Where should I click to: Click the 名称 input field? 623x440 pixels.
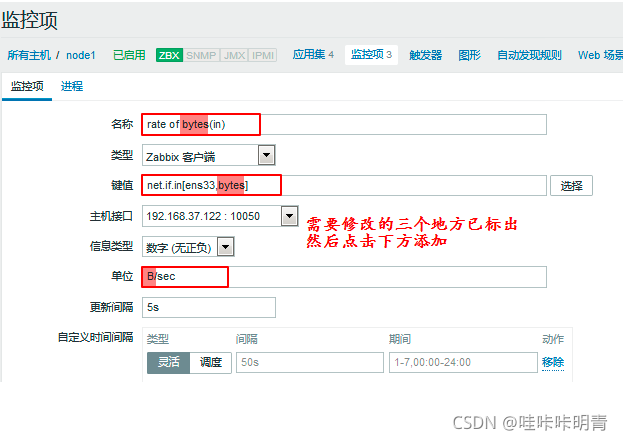344,124
